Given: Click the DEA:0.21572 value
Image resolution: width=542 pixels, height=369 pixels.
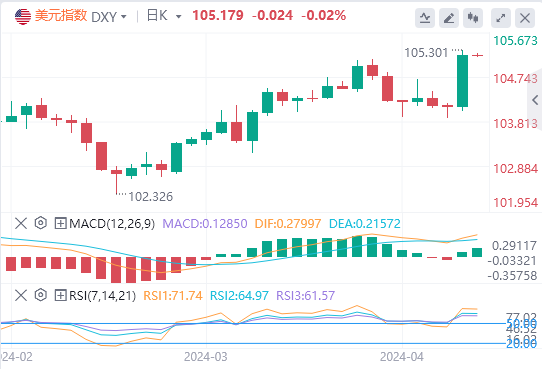Looking at the screenshot, I should point(365,224).
